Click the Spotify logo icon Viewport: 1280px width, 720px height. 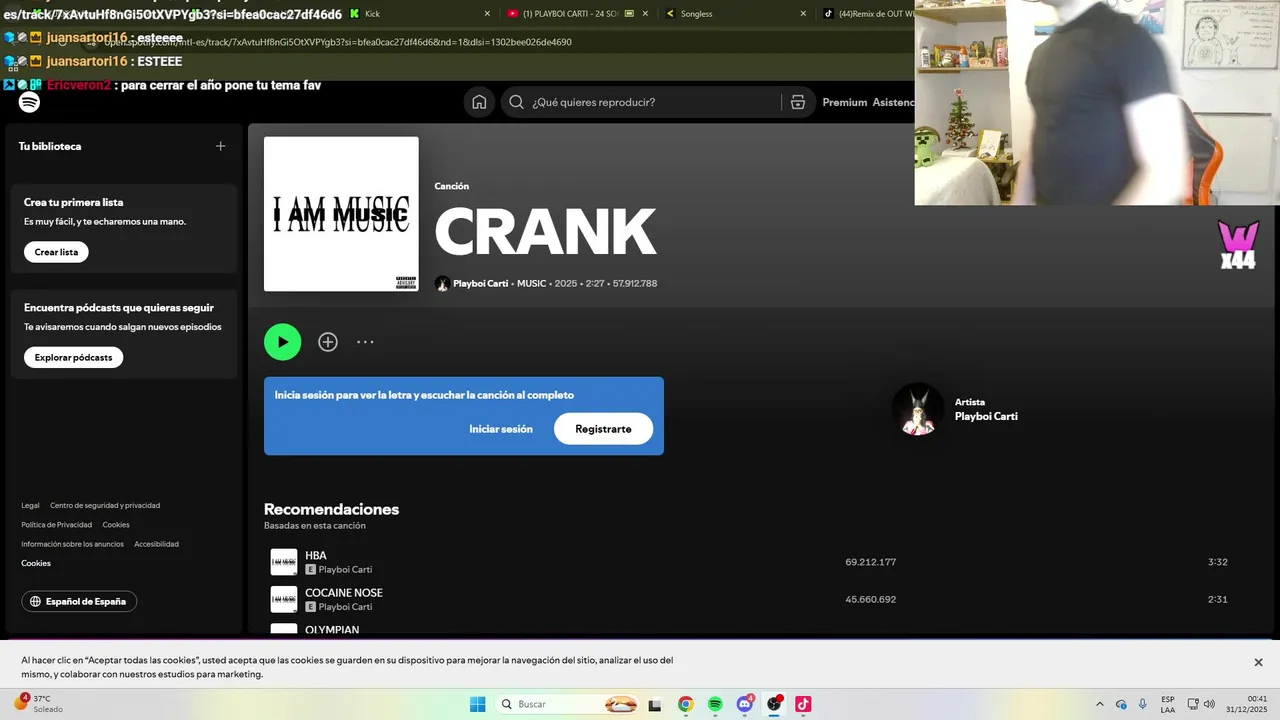click(29, 102)
